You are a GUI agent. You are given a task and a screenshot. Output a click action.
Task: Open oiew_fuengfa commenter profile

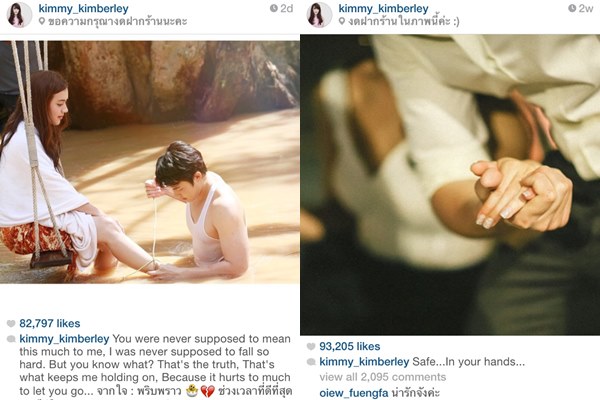(x=354, y=393)
